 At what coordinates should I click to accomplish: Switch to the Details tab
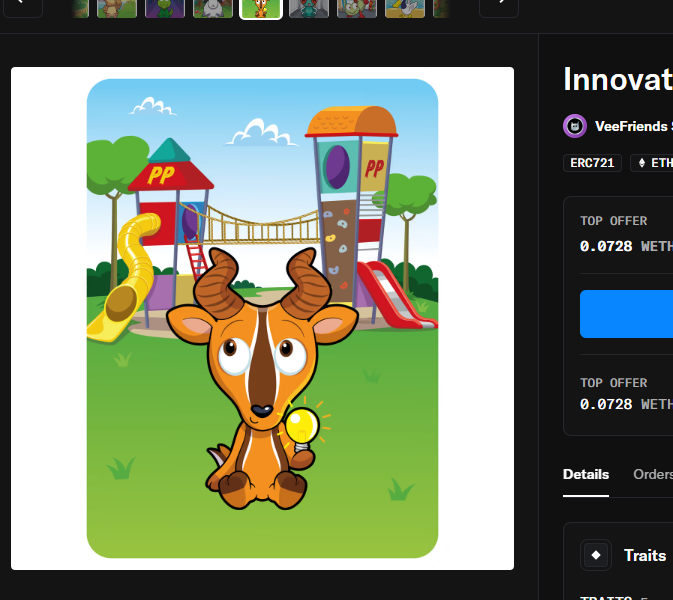[x=586, y=474]
